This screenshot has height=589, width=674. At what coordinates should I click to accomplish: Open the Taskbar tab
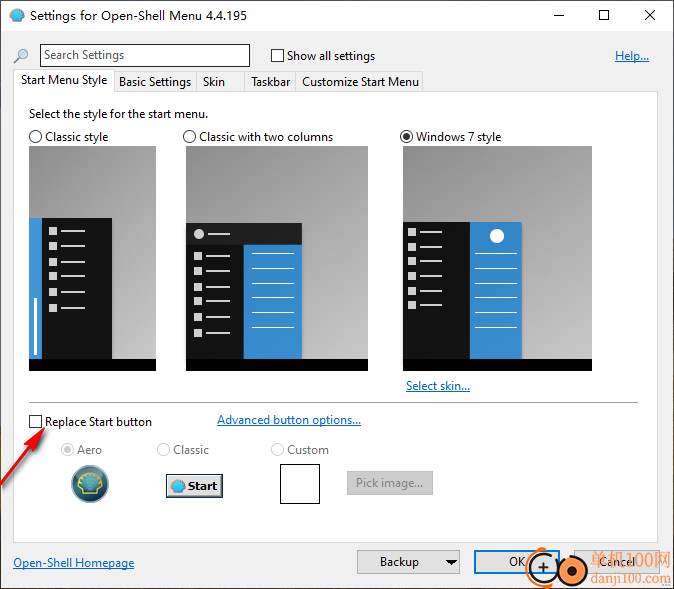click(x=270, y=82)
